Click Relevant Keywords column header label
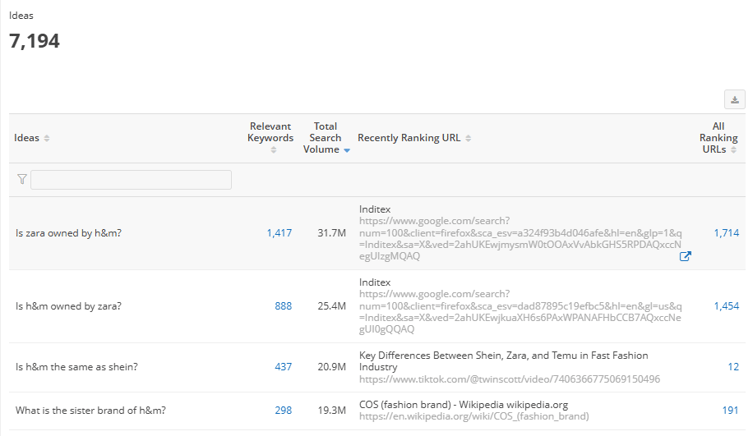 pos(270,132)
